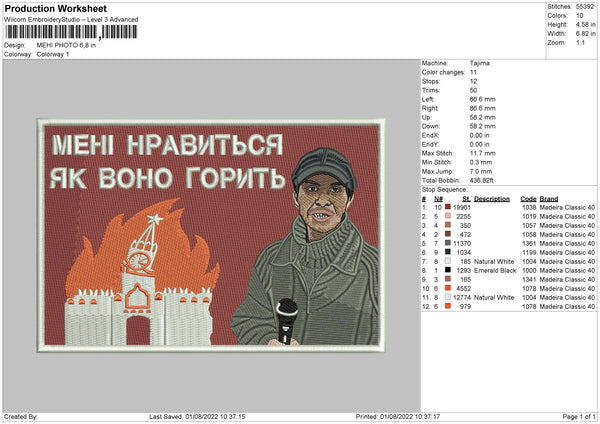This screenshot has height=424, width=600.
Task: Click the 'Stops:' label
Action: click(x=431, y=82)
